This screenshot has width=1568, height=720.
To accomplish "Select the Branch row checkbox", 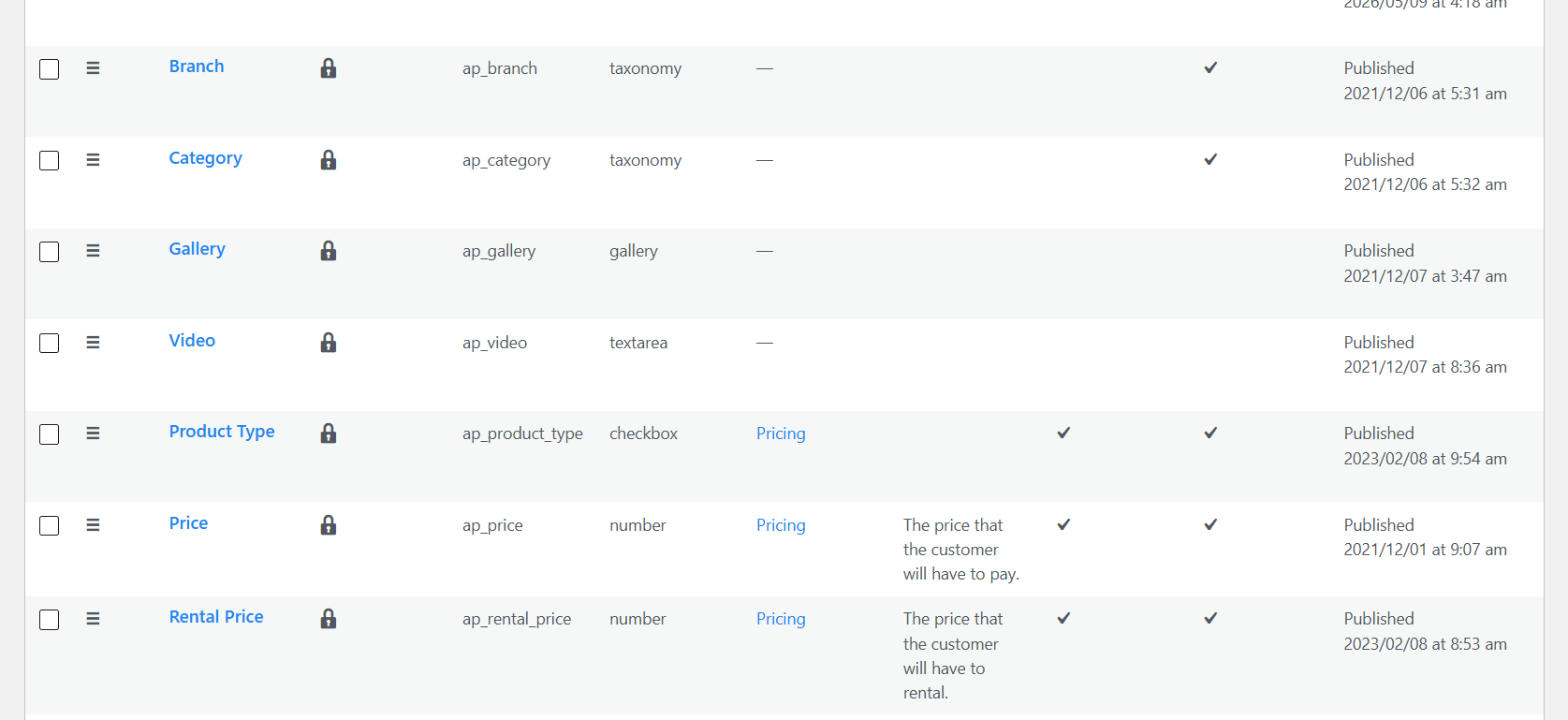I will click(50, 69).
